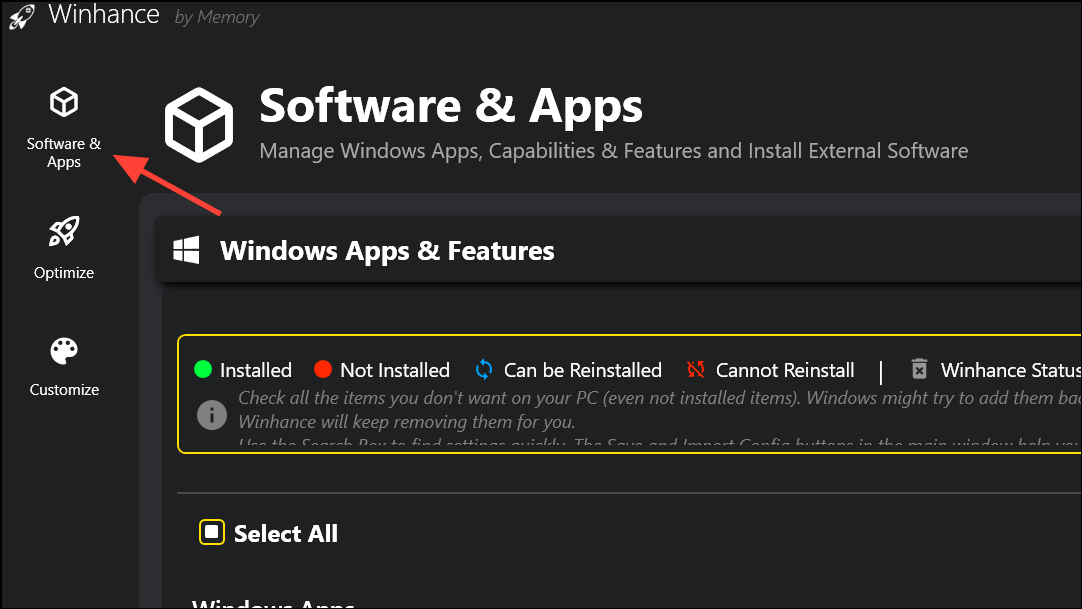
Task: Click the Software & Apps sidebar label
Action: click(63, 152)
